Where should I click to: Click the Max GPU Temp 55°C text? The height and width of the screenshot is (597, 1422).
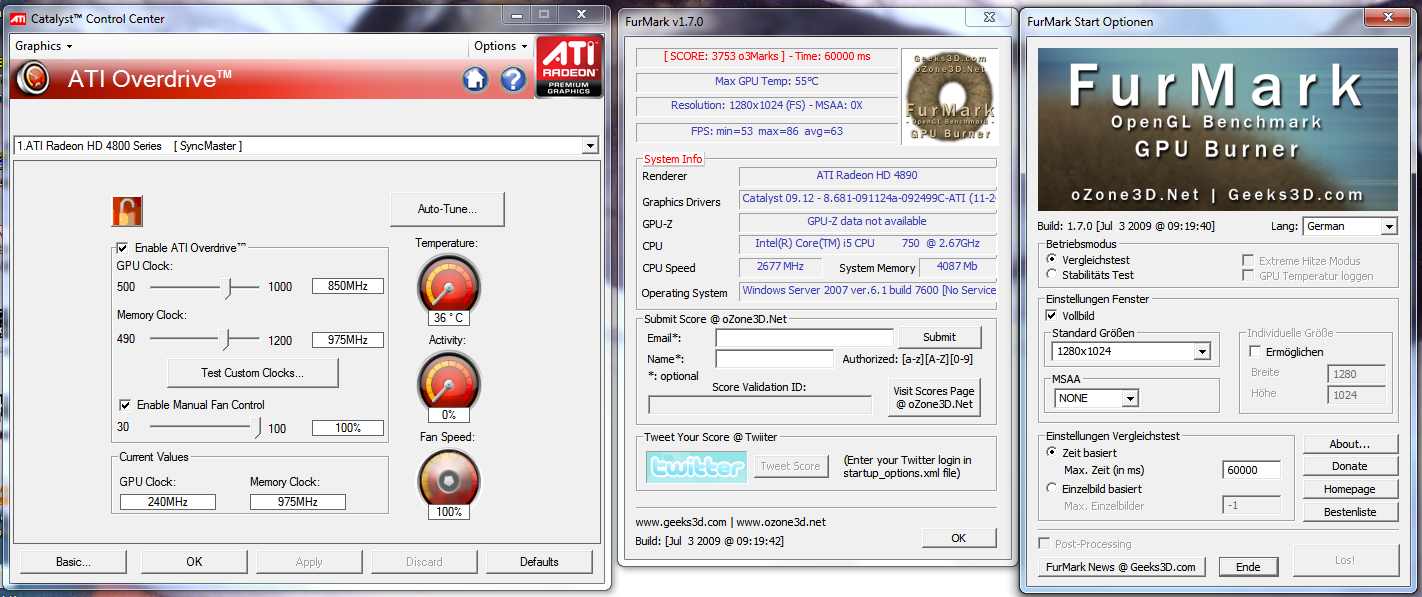767,81
